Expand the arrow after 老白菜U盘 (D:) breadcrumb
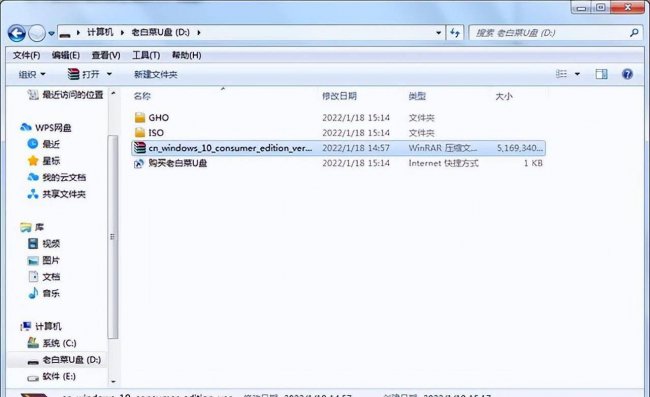The image size is (650, 397). [x=199, y=32]
